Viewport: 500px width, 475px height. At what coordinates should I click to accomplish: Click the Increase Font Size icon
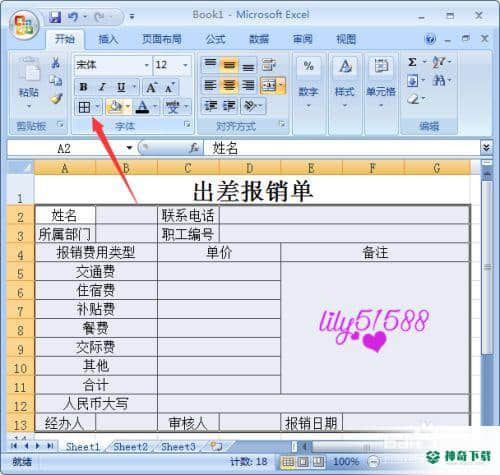[152, 87]
